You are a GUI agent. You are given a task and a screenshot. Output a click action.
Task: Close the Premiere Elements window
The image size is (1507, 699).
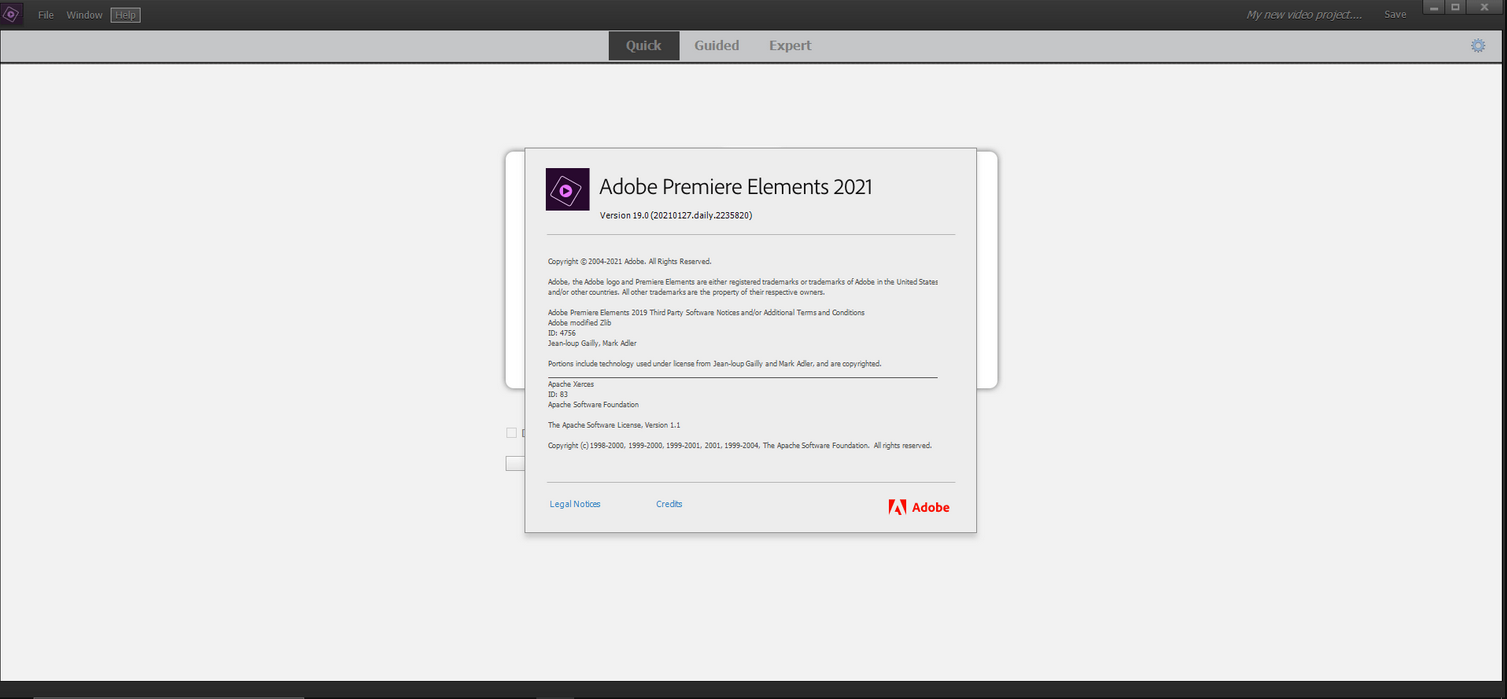pyautogui.click(x=1487, y=8)
